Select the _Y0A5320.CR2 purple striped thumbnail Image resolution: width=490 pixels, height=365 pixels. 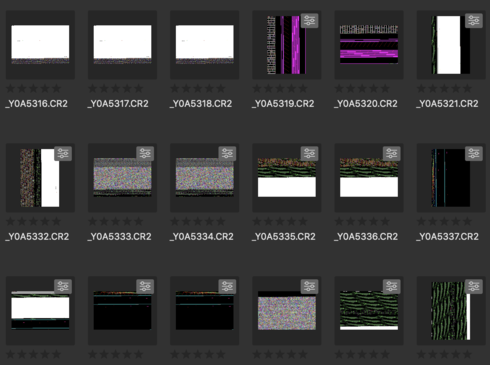369,44
